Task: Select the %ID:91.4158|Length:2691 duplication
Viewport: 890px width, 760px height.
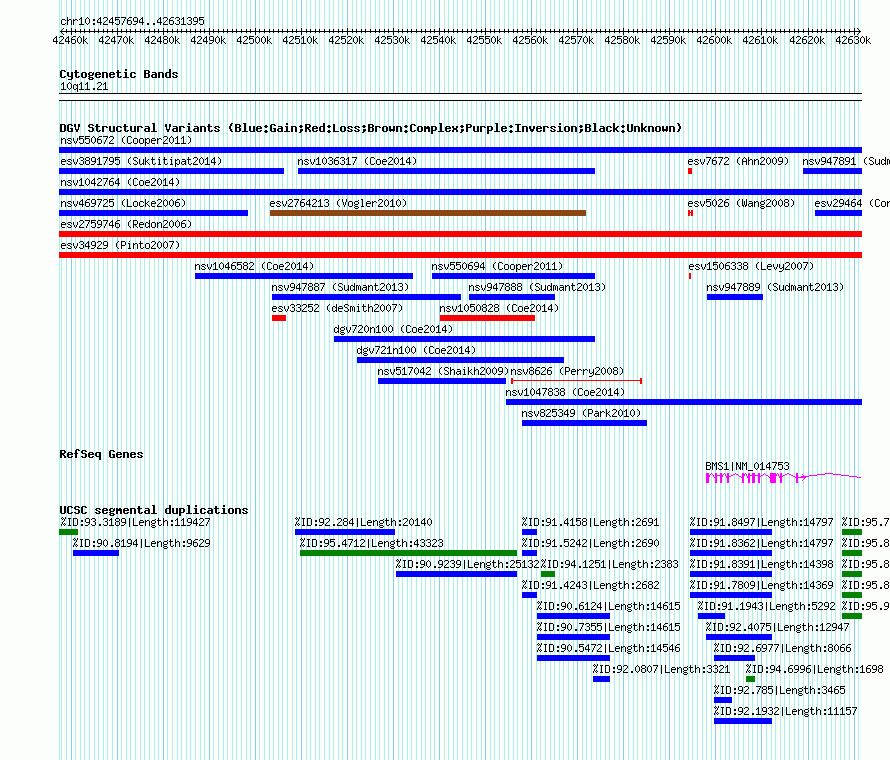Action: [529, 532]
